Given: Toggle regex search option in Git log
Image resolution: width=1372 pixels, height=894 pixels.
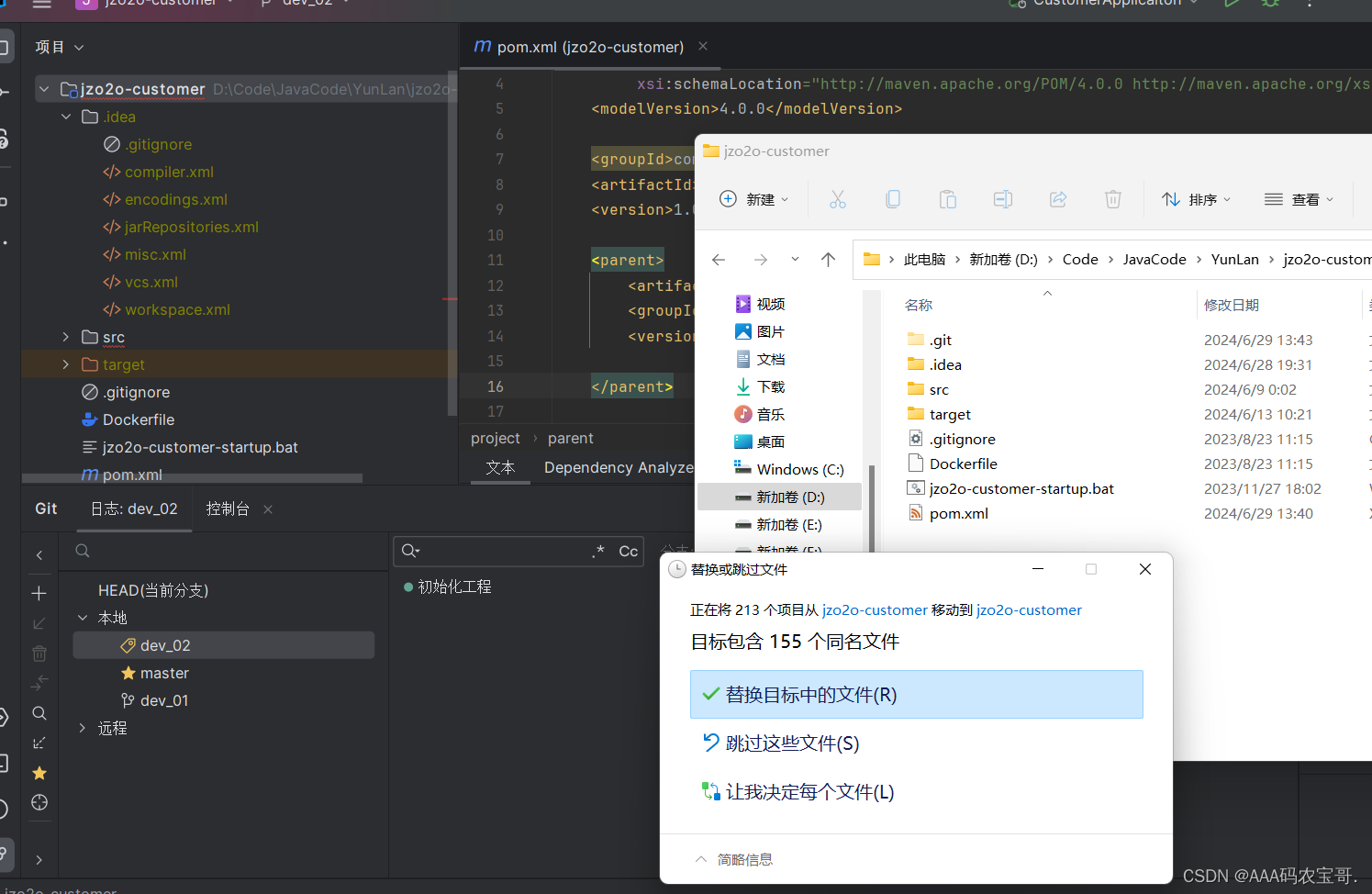Looking at the screenshot, I should pos(598,552).
